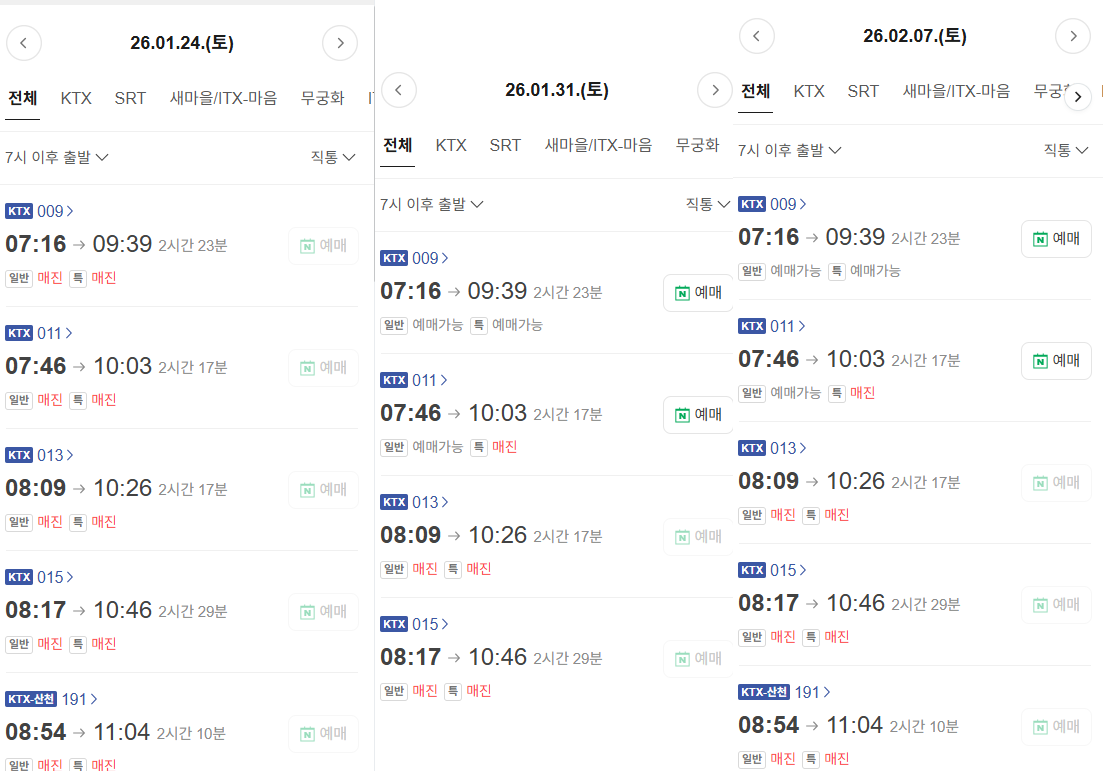This screenshot has height=771, width=1103.
Task: Open 7시 이후 출발 dropdown under 26.02.07
Action: point(790,150)
